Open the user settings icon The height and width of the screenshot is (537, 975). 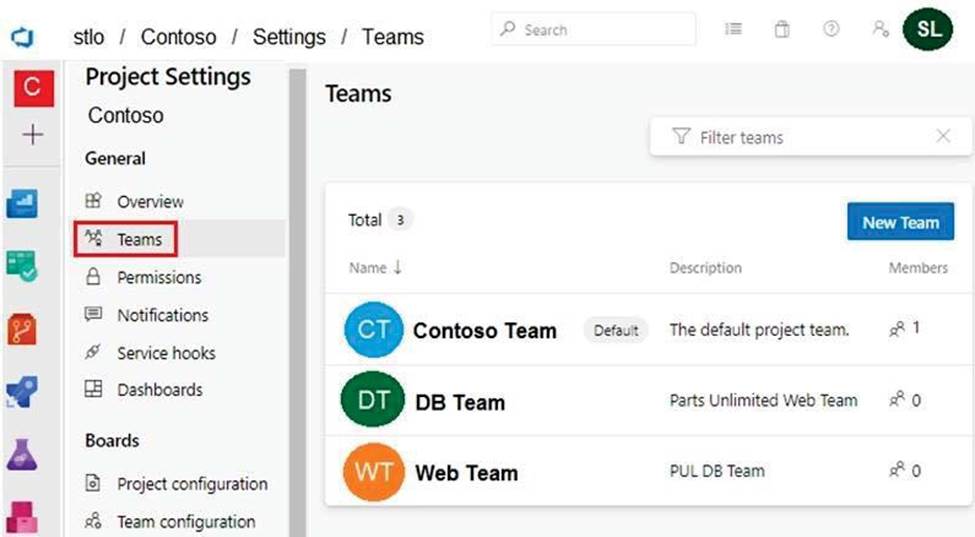880,29
